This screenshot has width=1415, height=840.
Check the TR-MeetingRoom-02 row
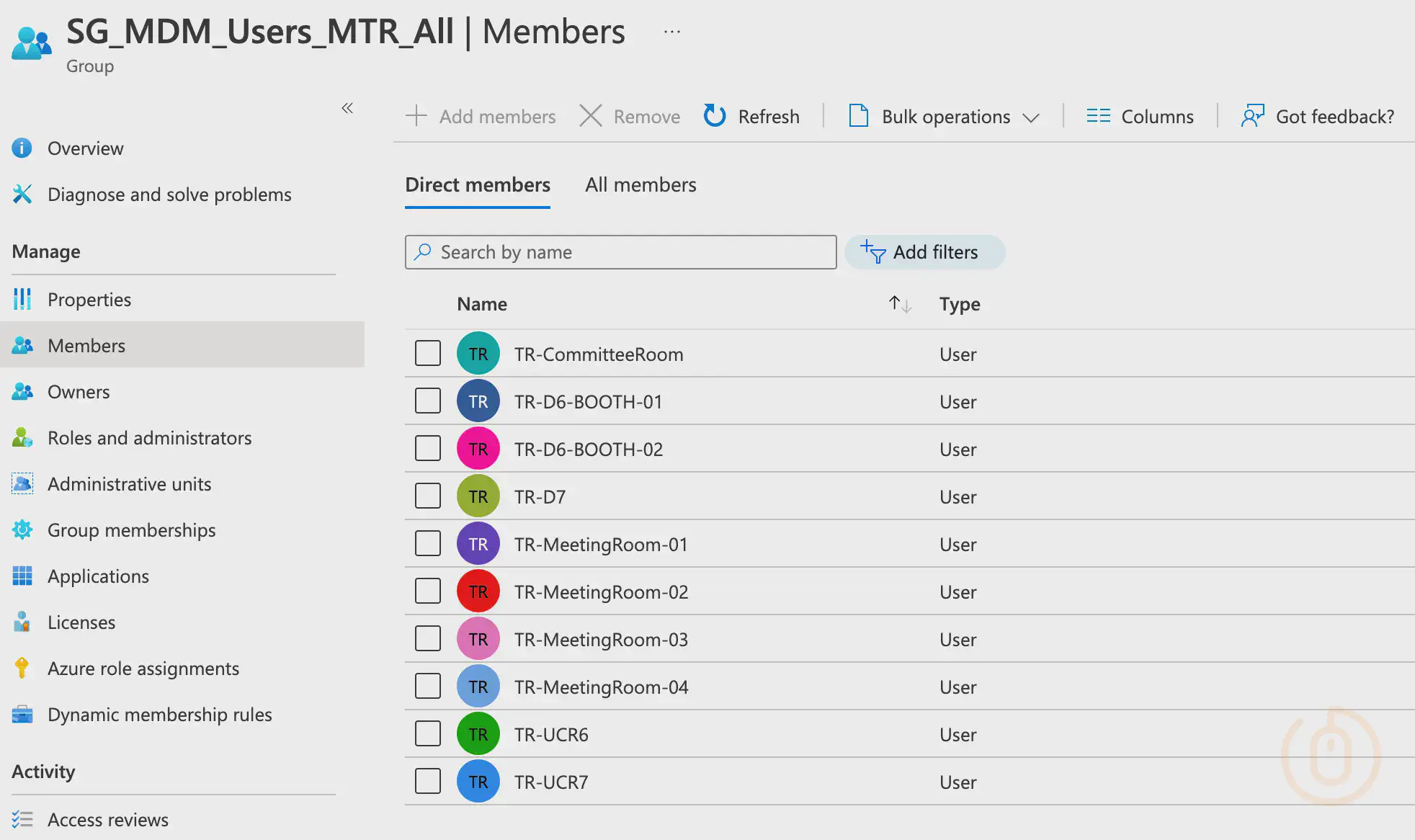tap(428, 591)
